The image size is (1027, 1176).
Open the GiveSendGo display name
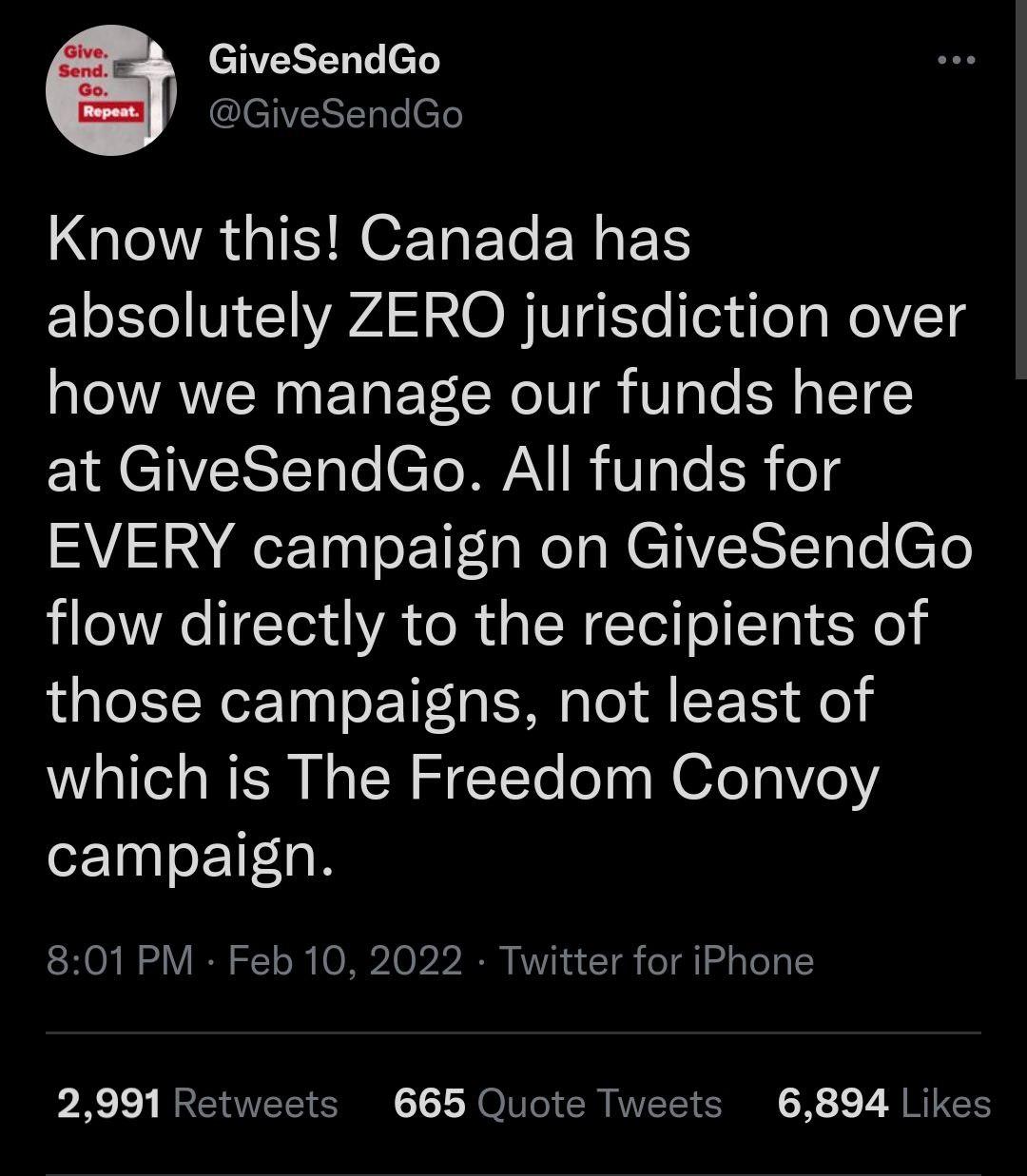coord(324,61)
